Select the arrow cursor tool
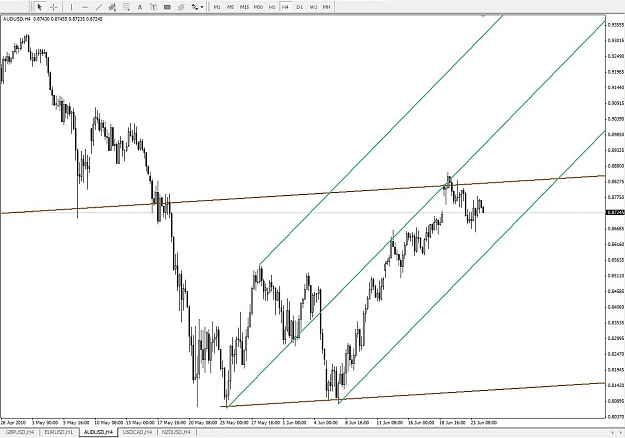This screenshot has width=625, height=438. [x=39, y=7]
